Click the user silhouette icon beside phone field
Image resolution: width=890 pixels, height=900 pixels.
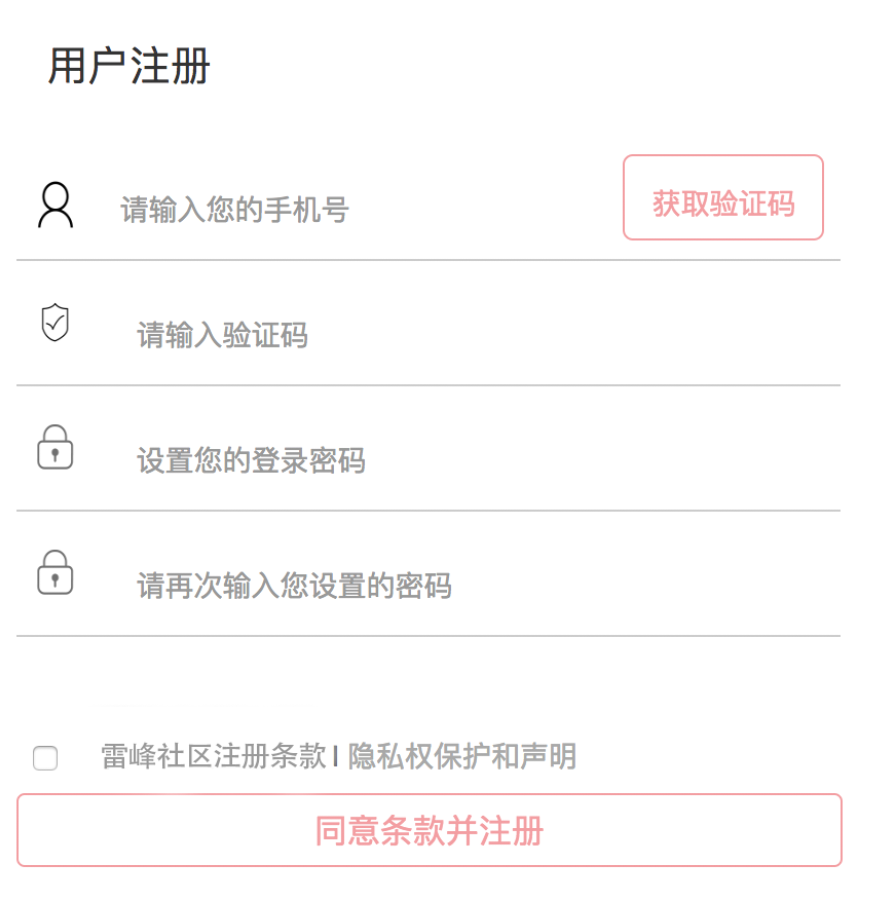[56, 205]
